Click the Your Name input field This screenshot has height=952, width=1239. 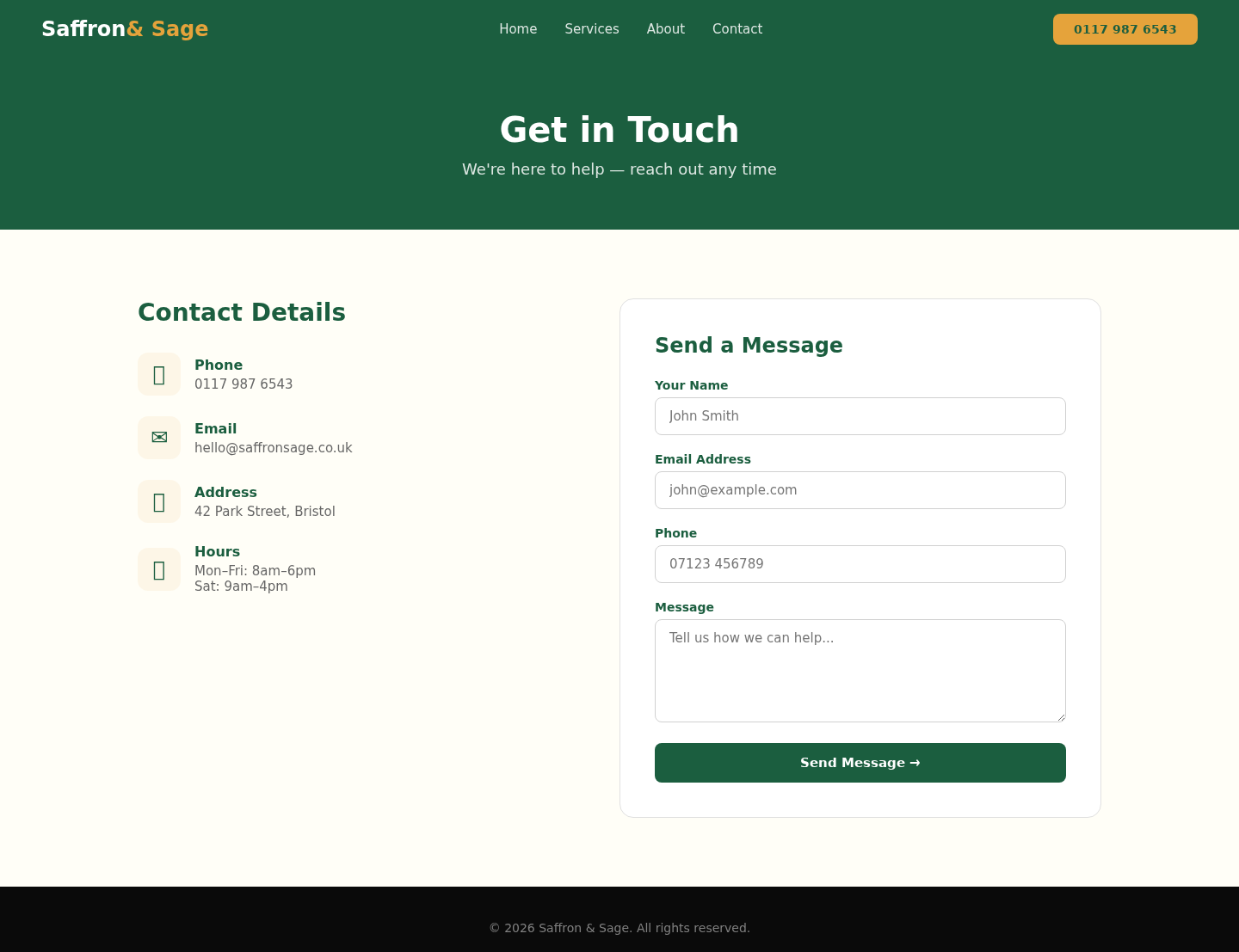click(x=860, y=416)
